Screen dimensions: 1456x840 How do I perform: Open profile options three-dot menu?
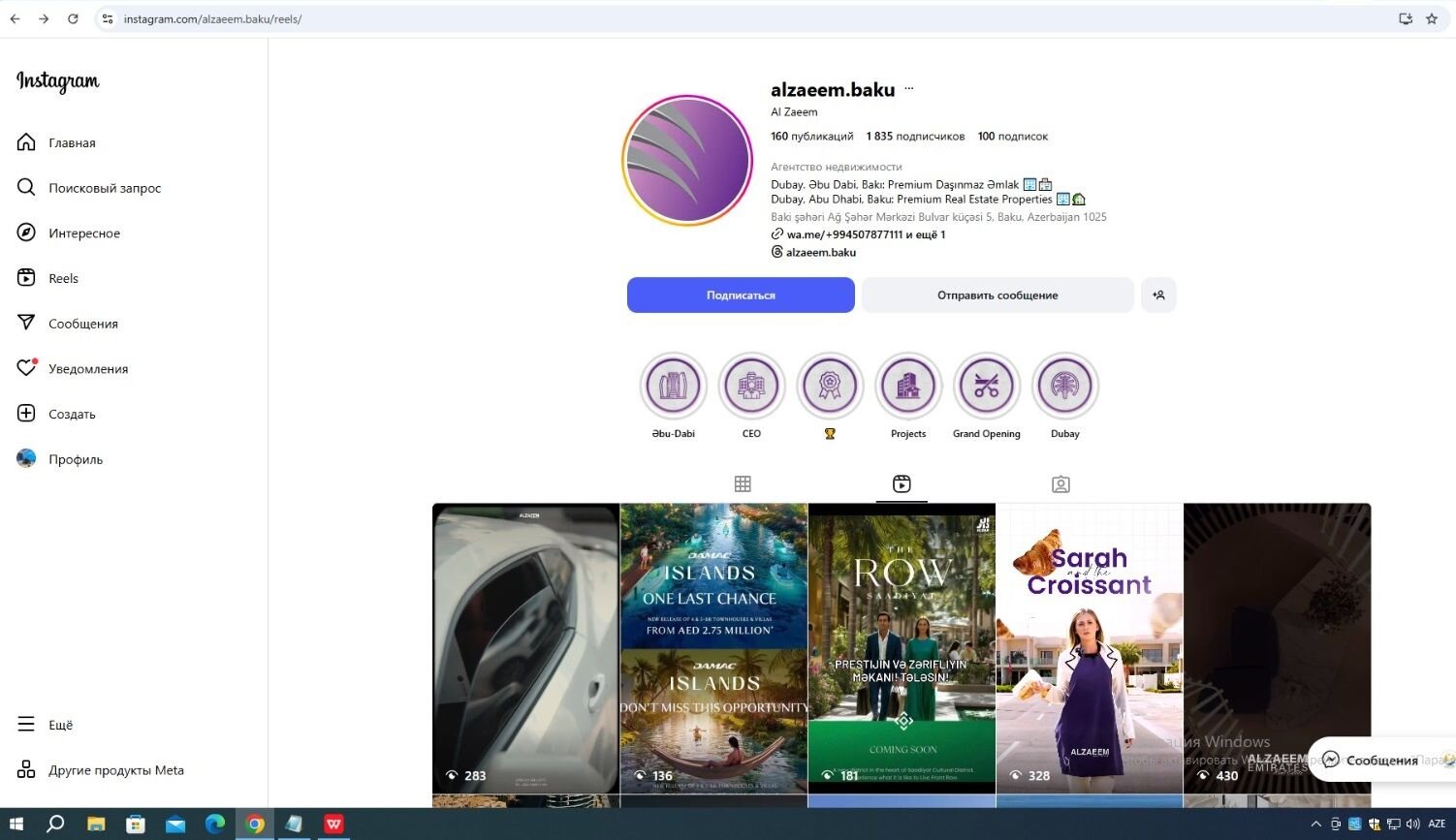(x=908, y=89)
